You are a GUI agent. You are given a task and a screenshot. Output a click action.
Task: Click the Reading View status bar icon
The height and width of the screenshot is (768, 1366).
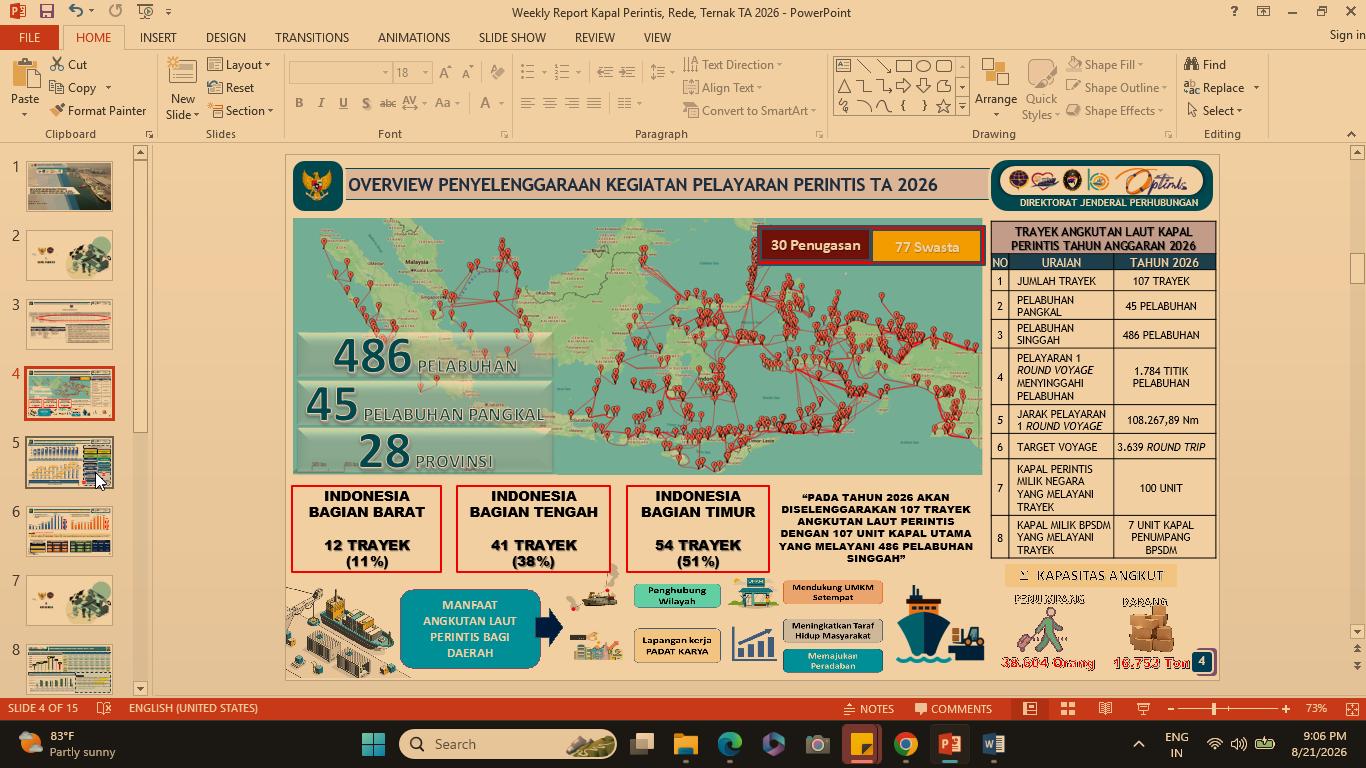[x=1105, y=709]
